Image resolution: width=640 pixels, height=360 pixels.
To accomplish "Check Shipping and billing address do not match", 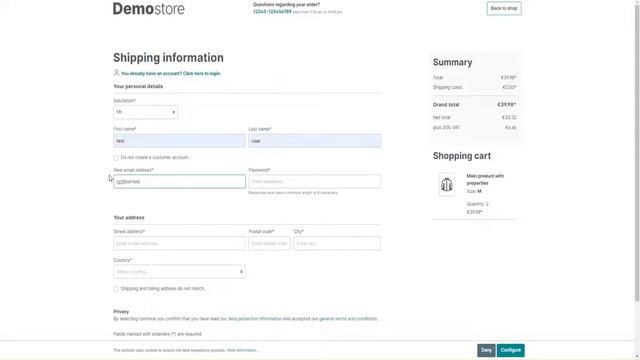I will 116,289.
